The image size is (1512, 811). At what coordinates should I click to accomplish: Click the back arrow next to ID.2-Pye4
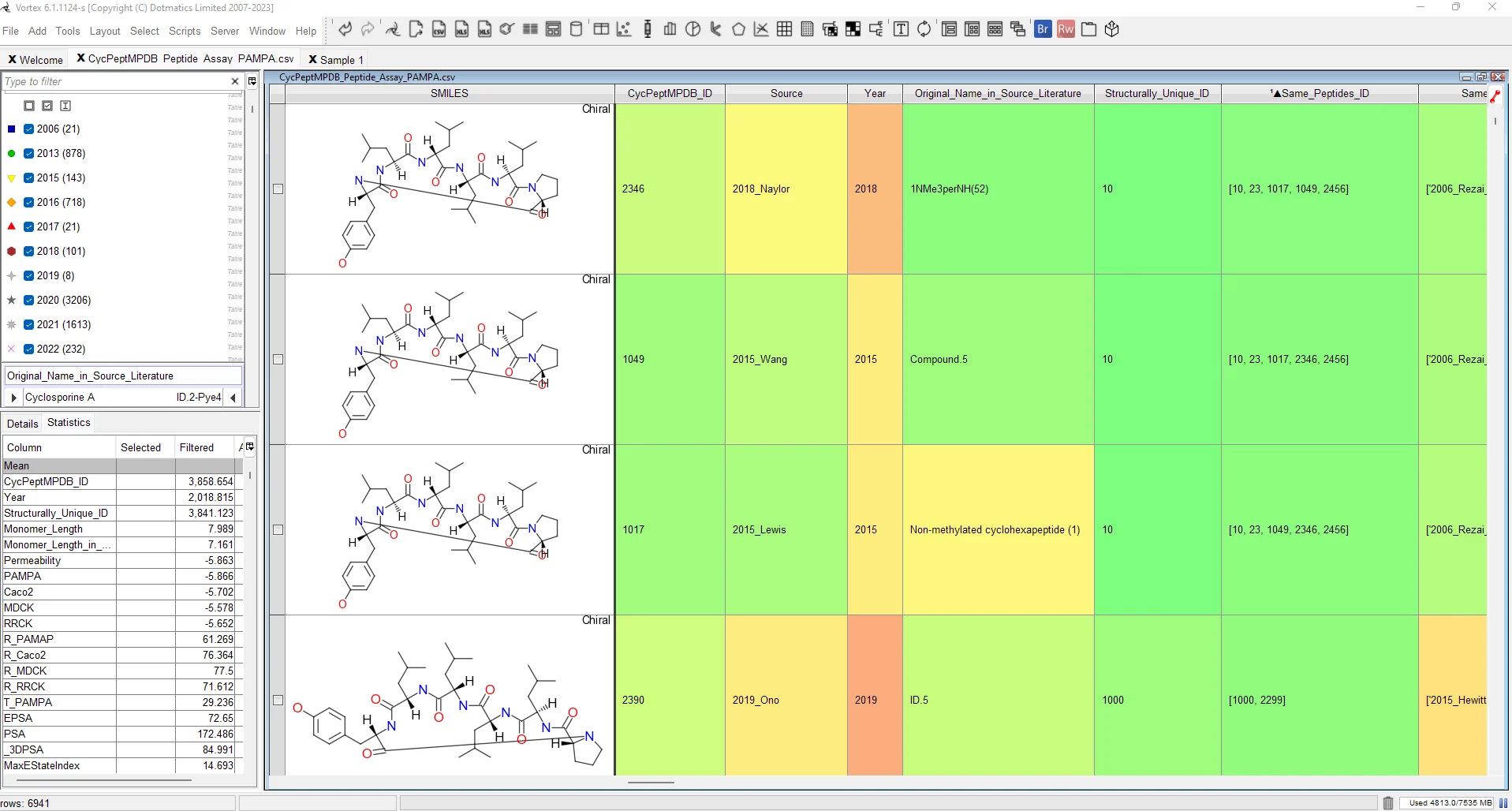pyautogui.click(x=233, y=397)
